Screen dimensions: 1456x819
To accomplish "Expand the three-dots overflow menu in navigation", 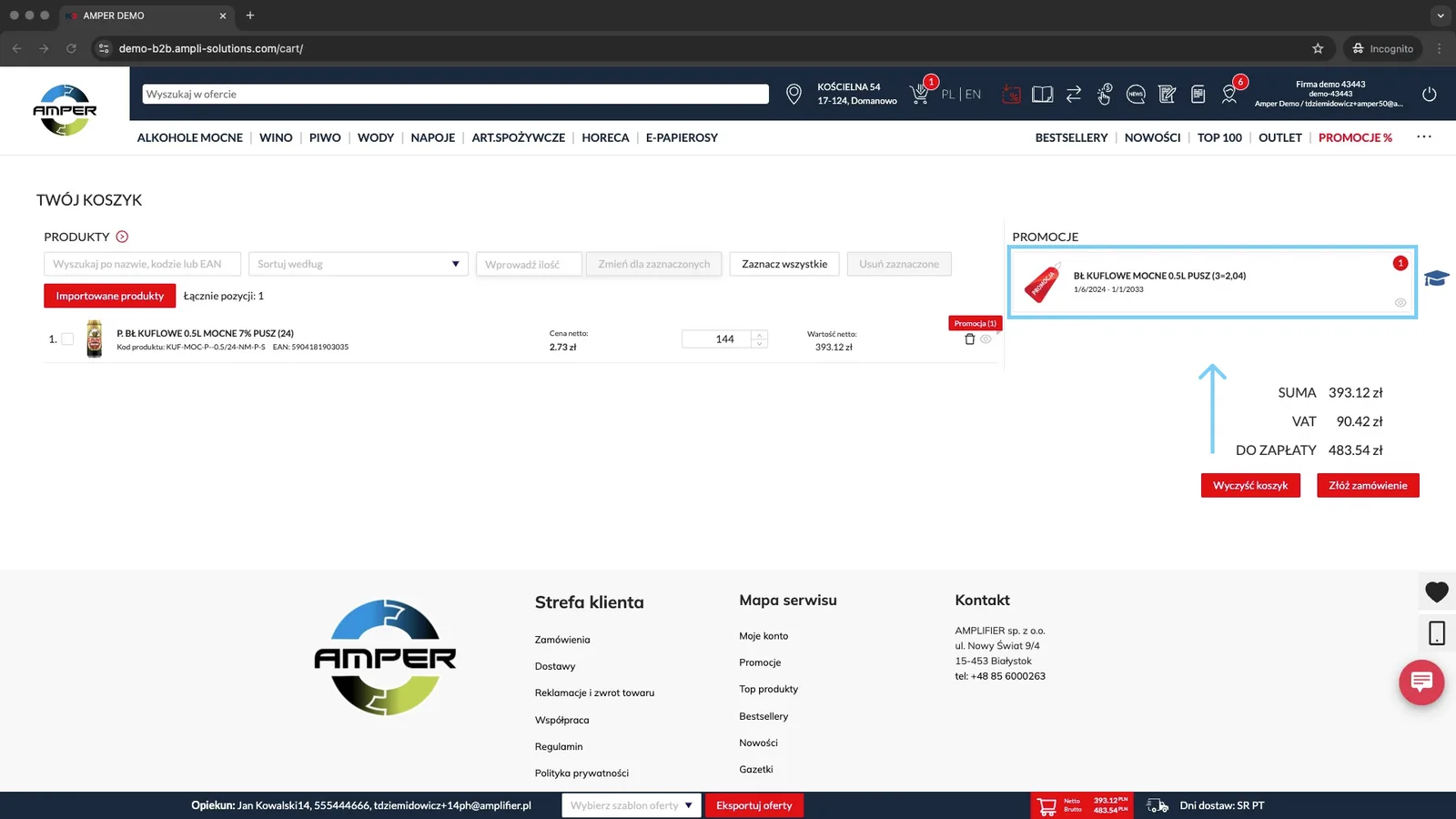I will tap(1424, 136).
